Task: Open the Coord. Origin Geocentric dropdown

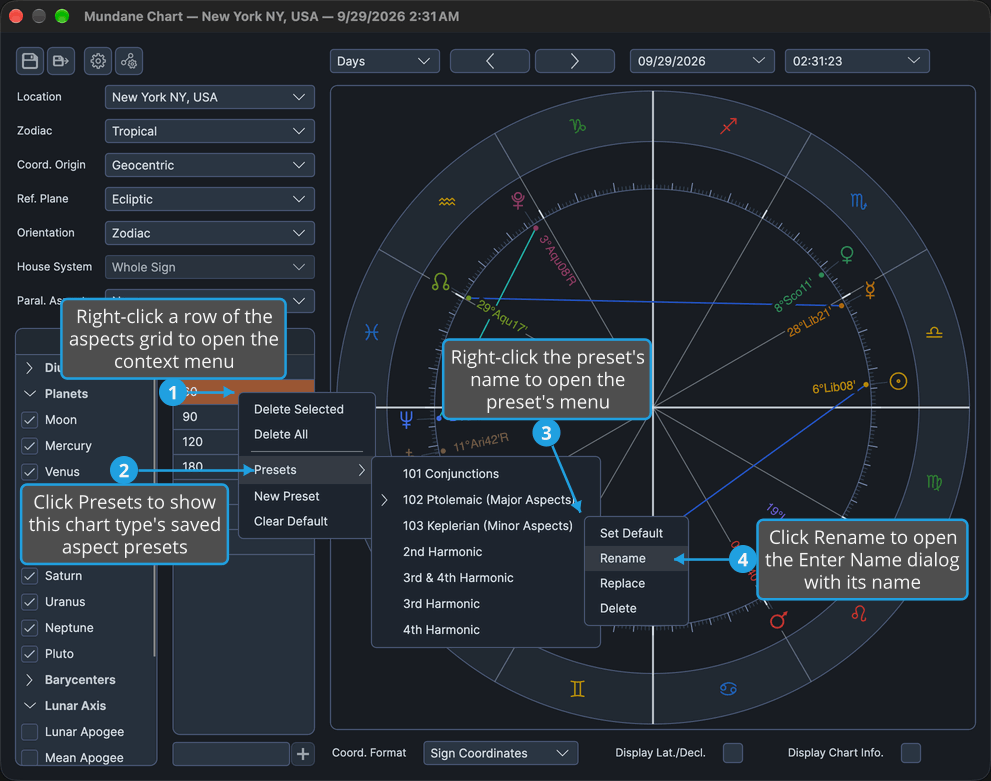Action: [x=209, y=165]
